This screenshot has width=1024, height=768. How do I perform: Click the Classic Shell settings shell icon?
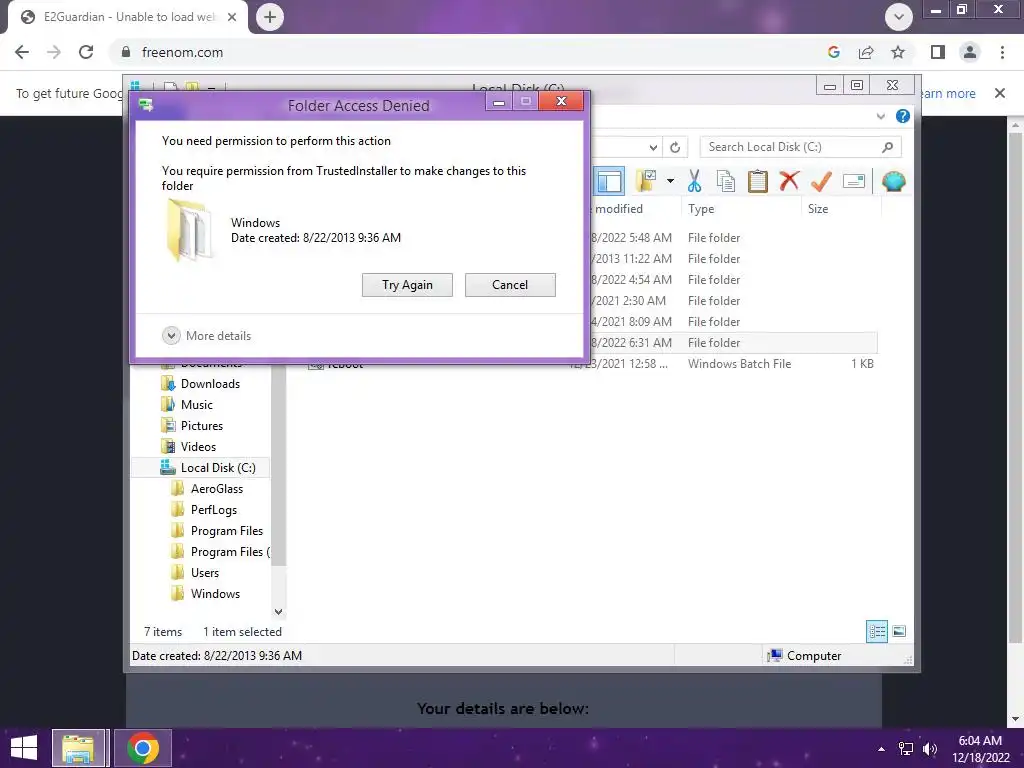click(893, 181)
